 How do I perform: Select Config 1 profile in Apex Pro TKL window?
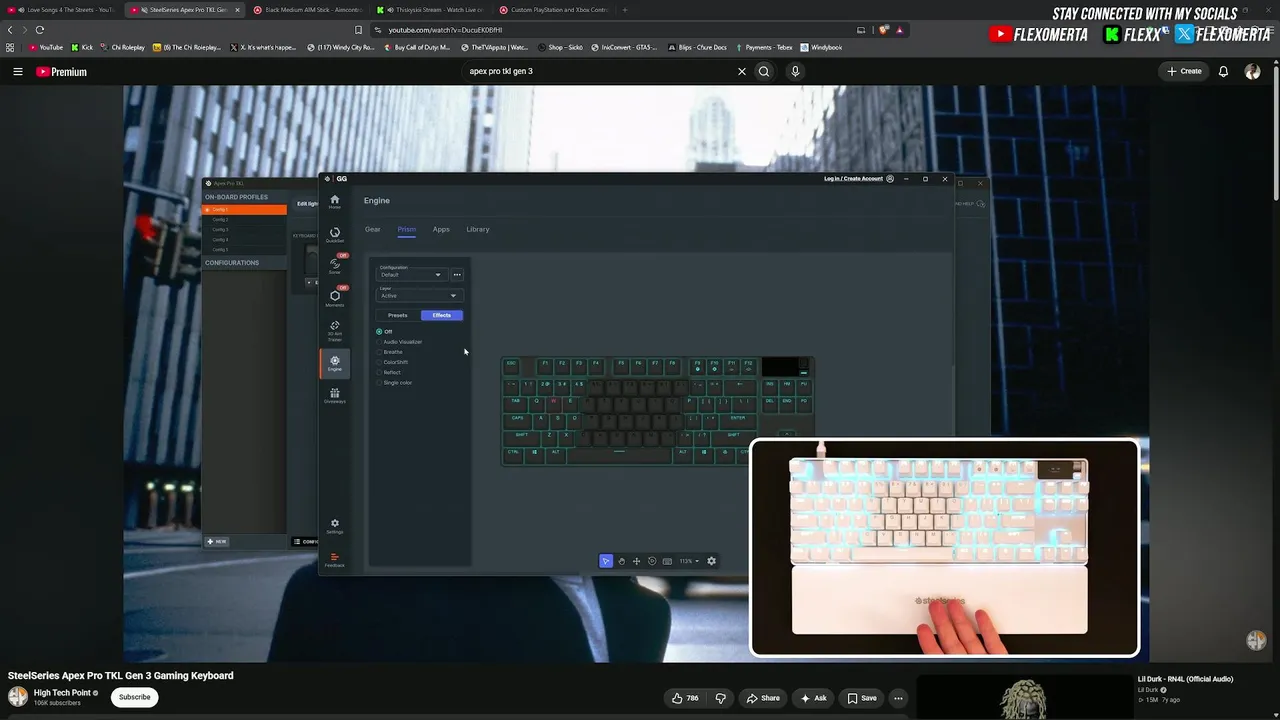pyautogui.click(x=245, y=210)
